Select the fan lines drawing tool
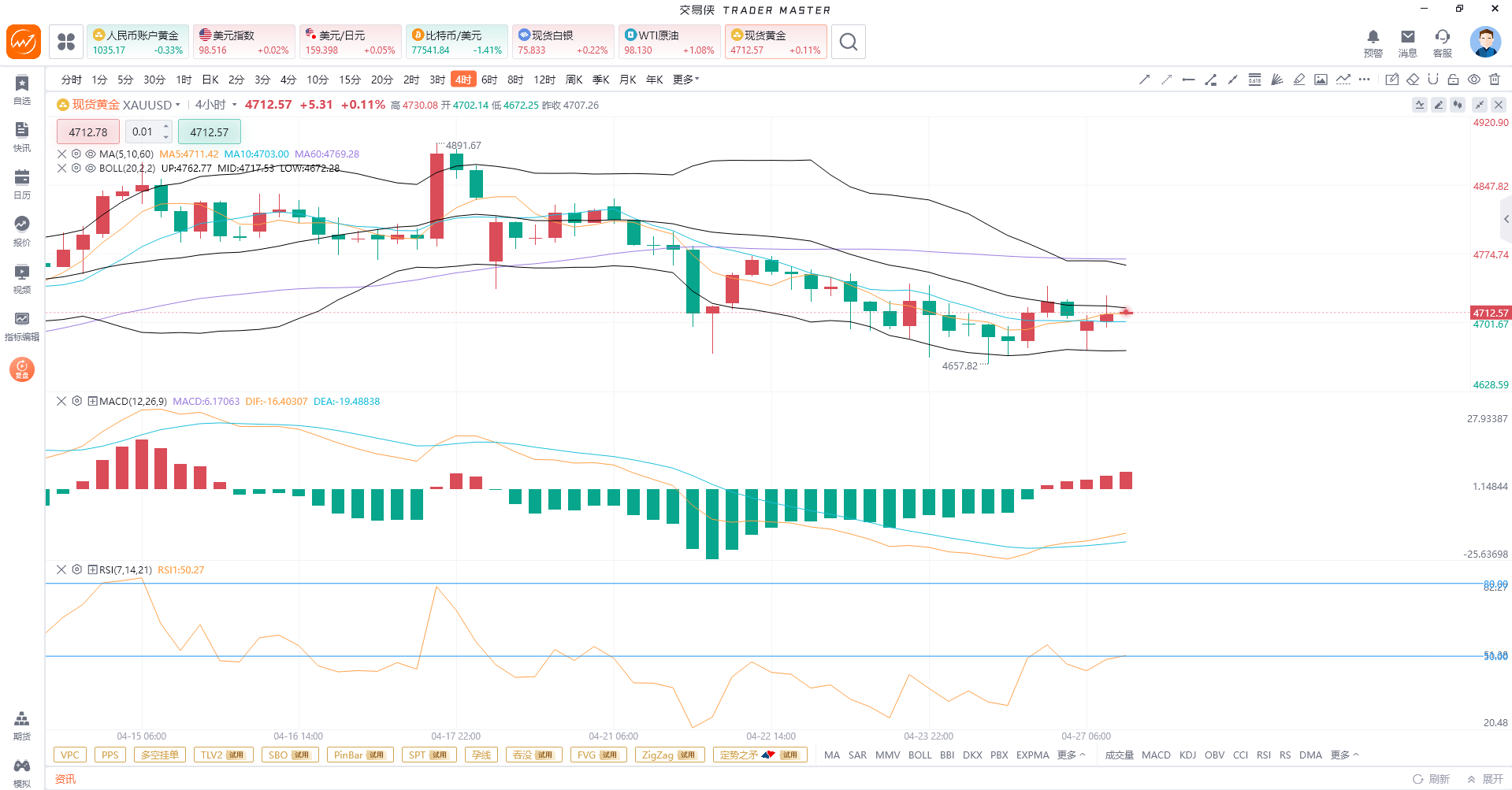 pyautogui.click(x=1276, y=80)
